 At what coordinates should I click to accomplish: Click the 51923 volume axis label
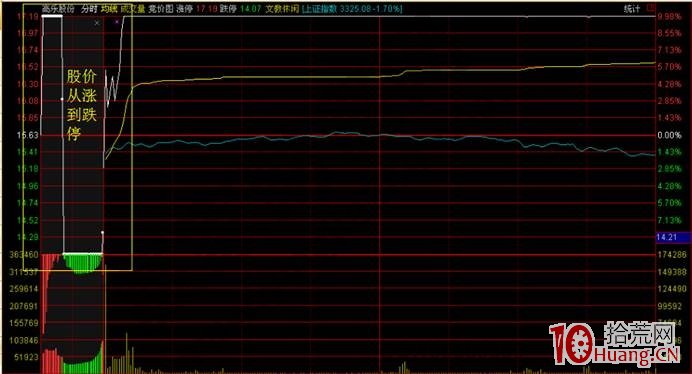point(27,357)
